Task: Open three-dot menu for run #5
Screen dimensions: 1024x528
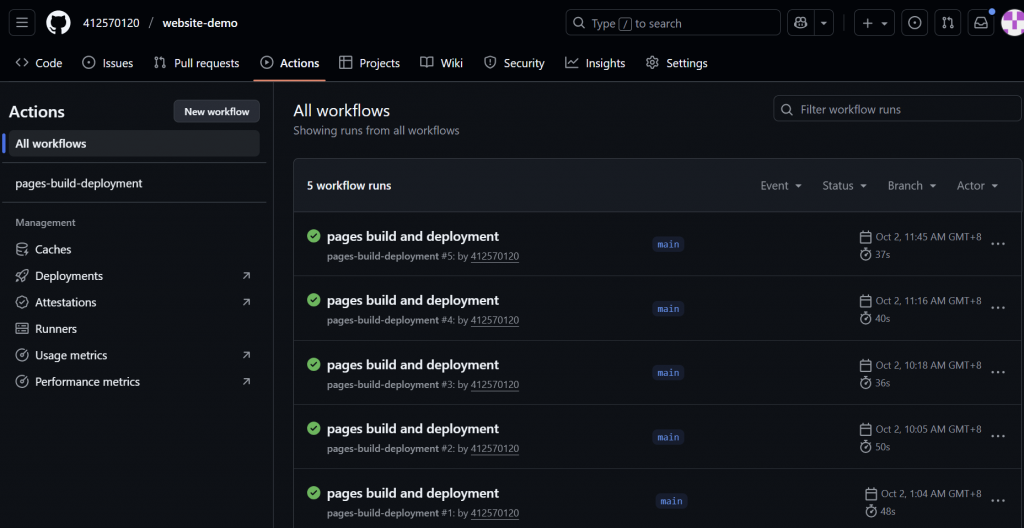Action: pyautogui.click(x=998, y=244)
